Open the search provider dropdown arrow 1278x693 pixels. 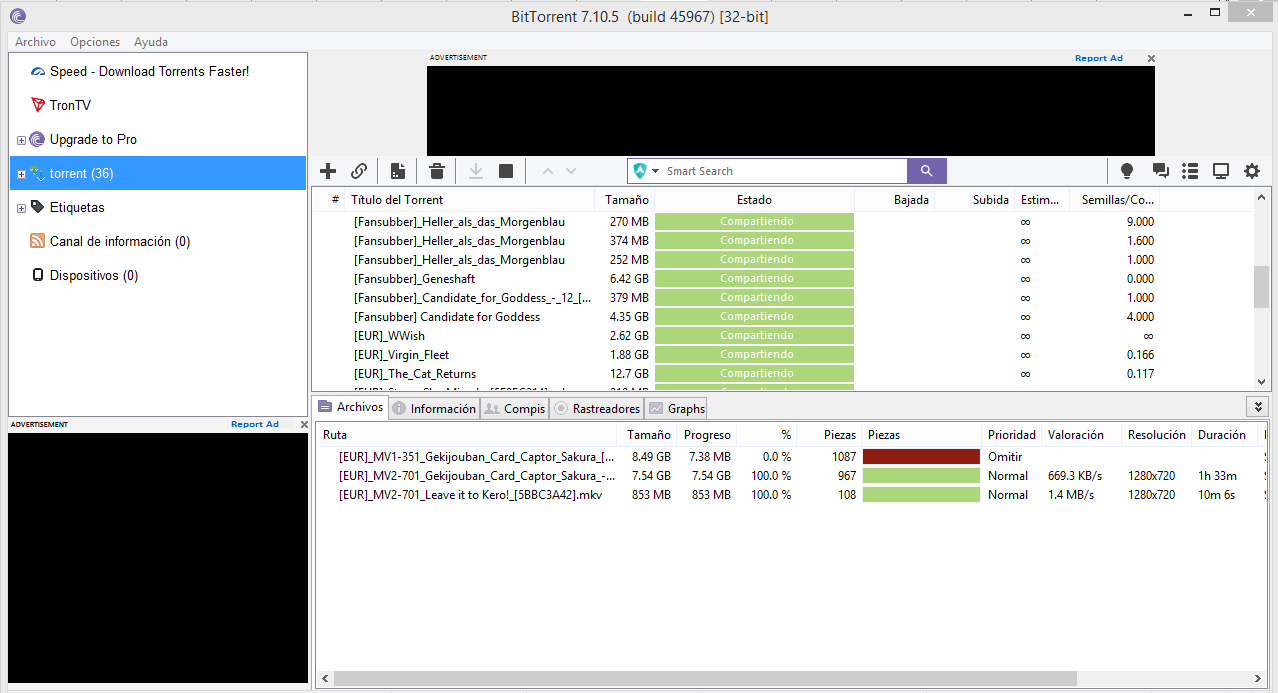[656, 171]
